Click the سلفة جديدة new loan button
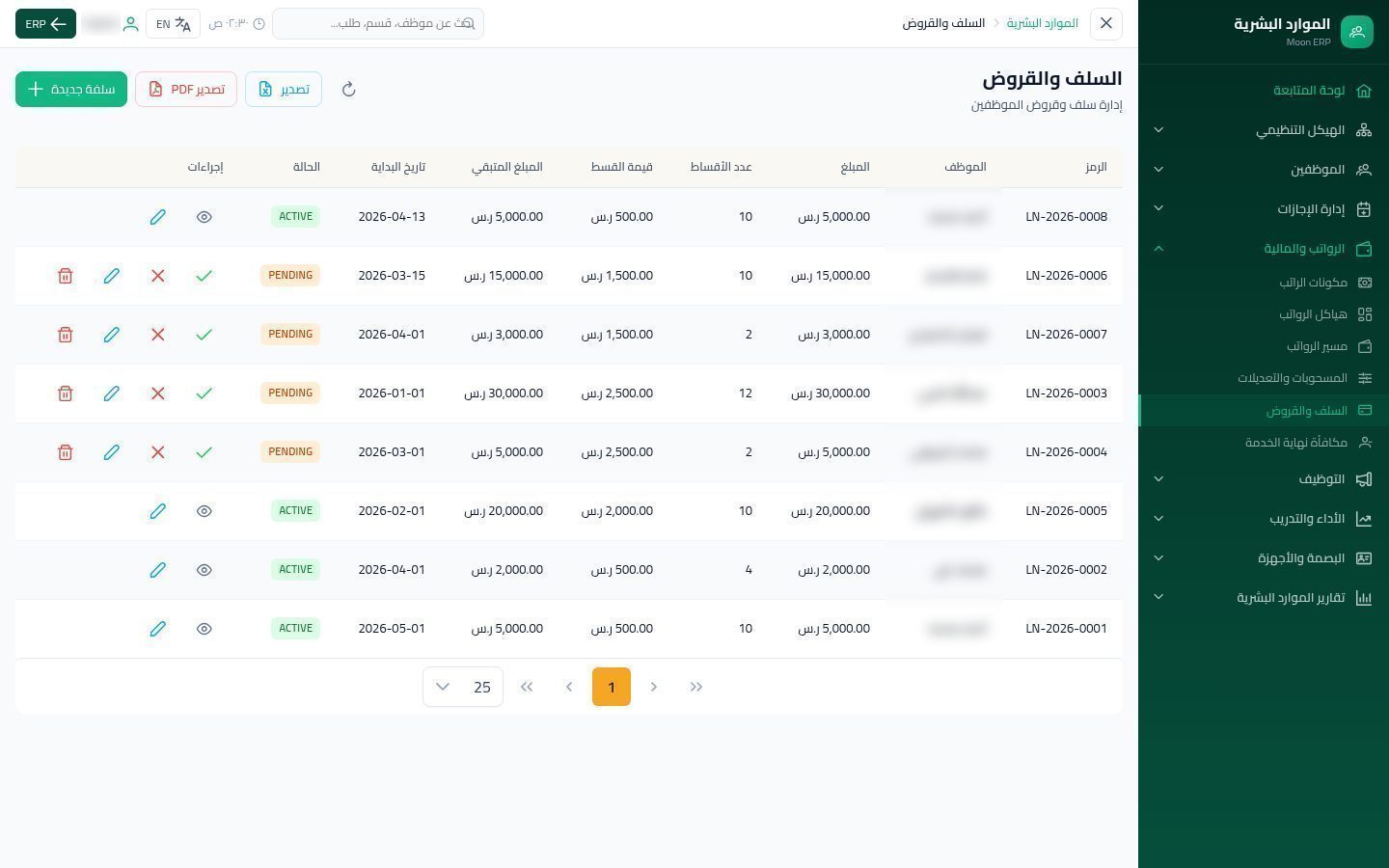 point(71,90)
